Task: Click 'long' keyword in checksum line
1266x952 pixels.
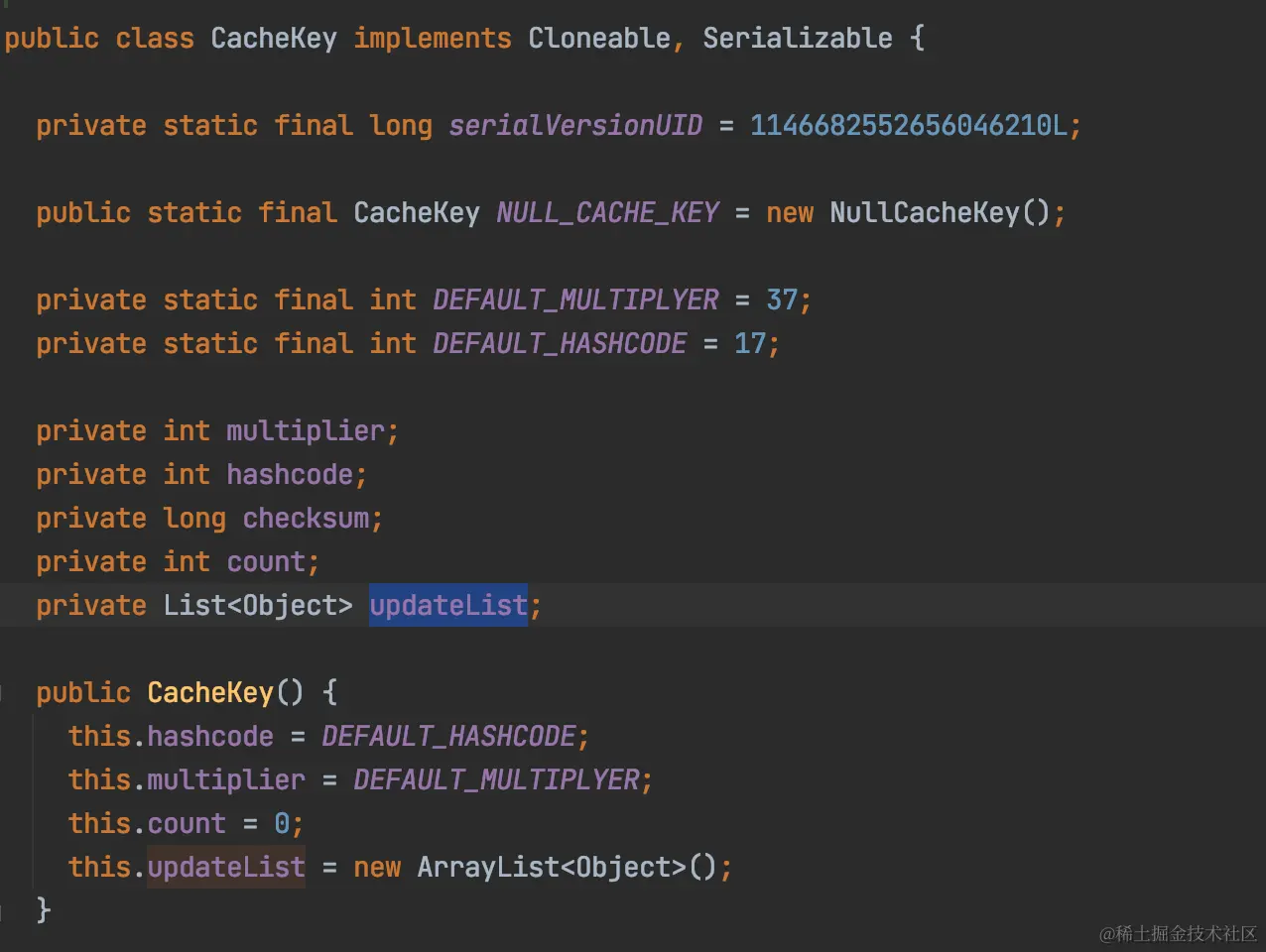Action: click(x=194, y=519)
